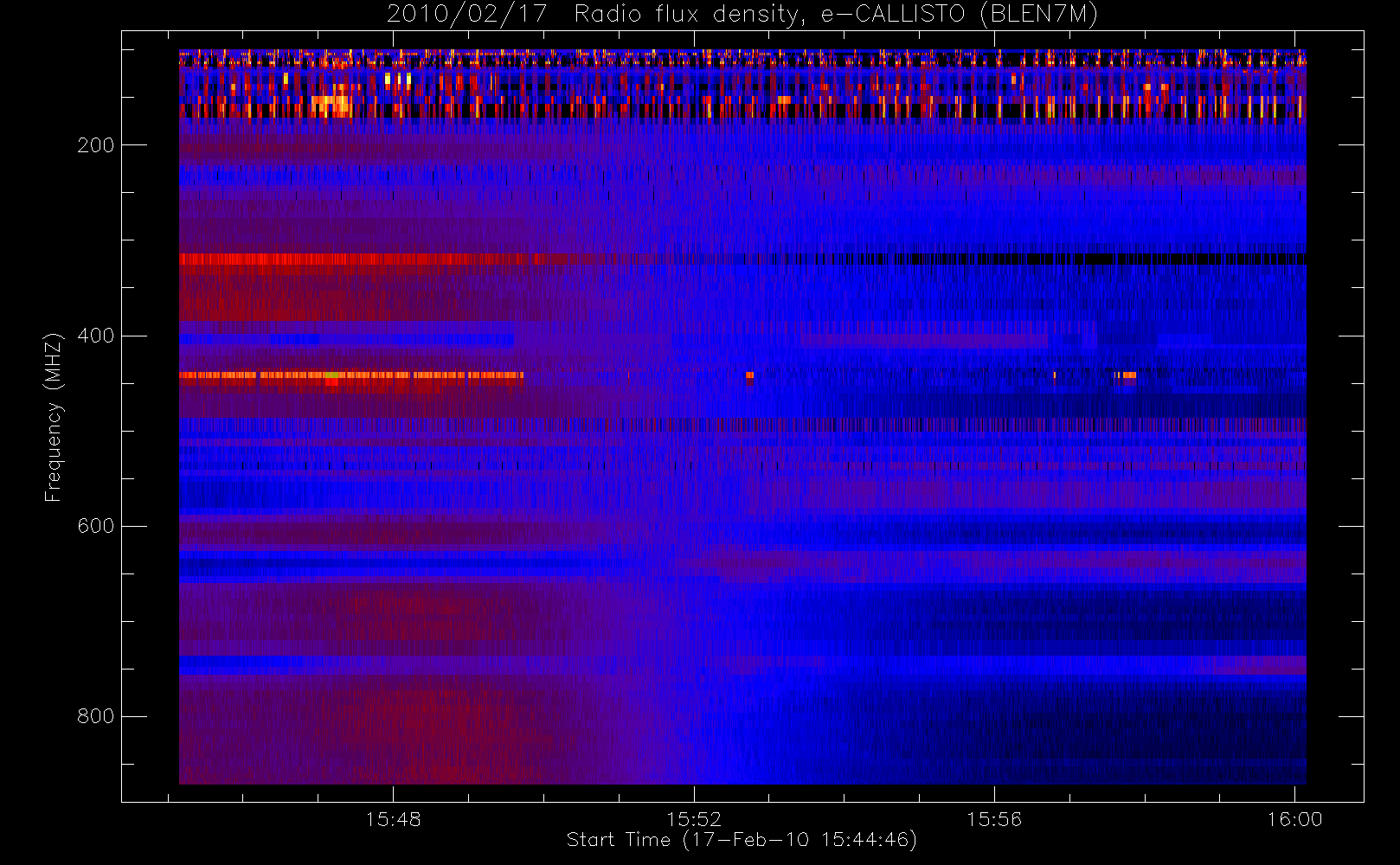Click the 800 frequency axis label
This screenshot has width=1400, height=865.
coord(96,716)
